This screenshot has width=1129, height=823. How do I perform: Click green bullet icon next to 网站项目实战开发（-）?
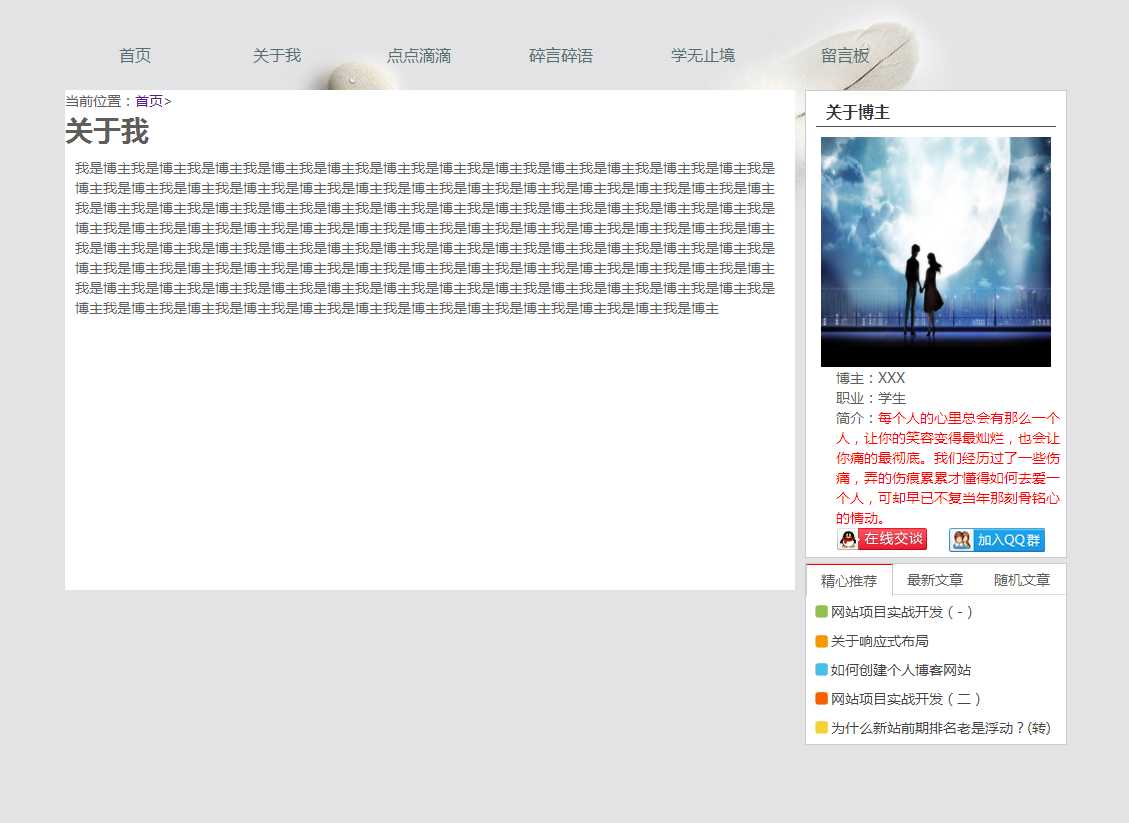pos(821,612)
